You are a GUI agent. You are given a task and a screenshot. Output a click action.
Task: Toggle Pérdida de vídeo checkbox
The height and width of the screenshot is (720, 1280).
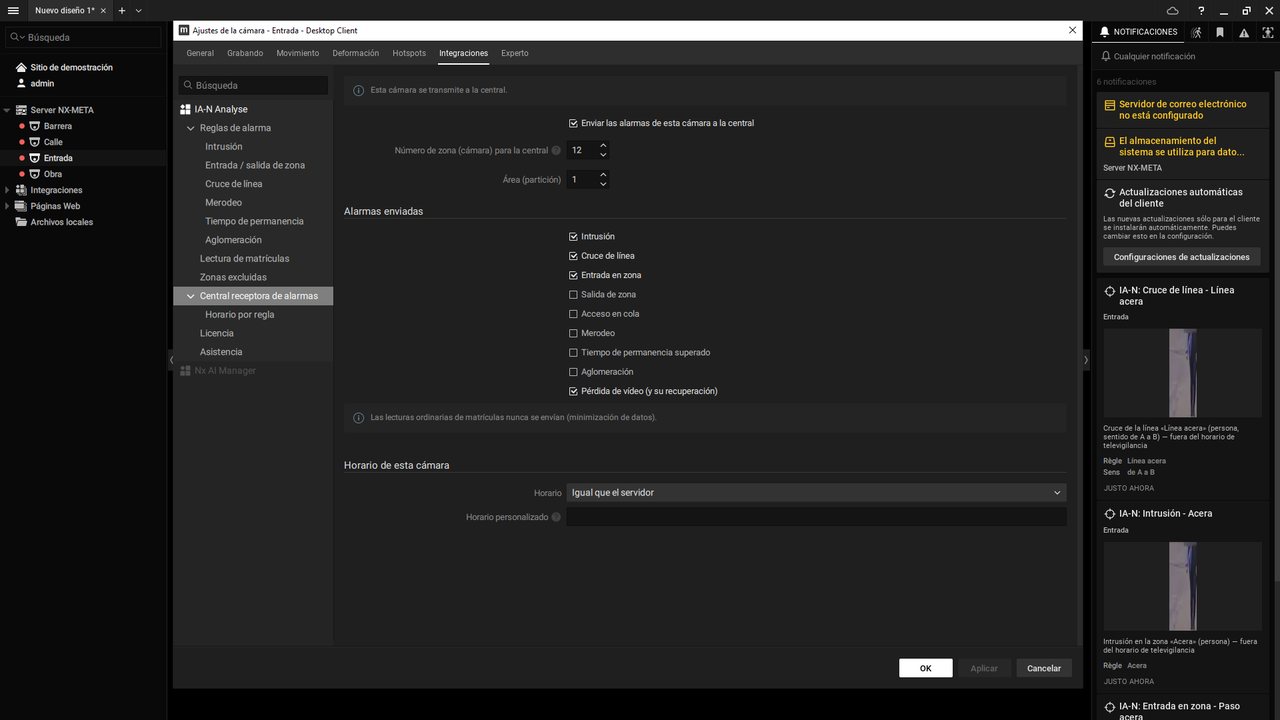click(x=573, y=391)
